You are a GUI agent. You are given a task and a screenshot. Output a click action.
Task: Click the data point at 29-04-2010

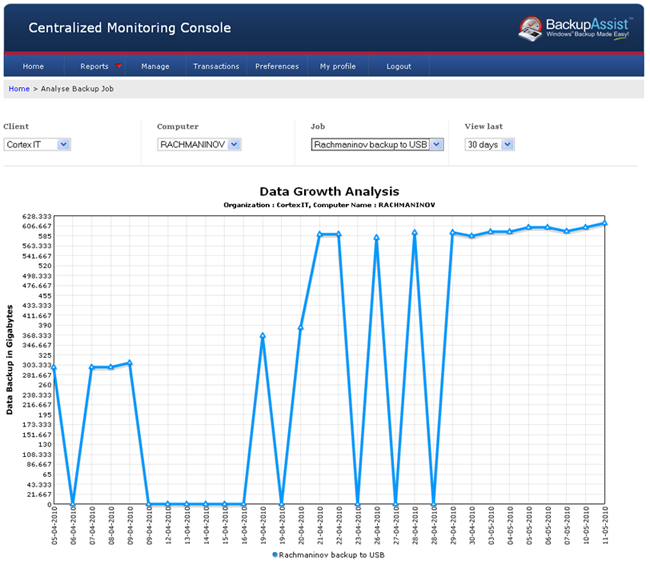pos(453,232)
